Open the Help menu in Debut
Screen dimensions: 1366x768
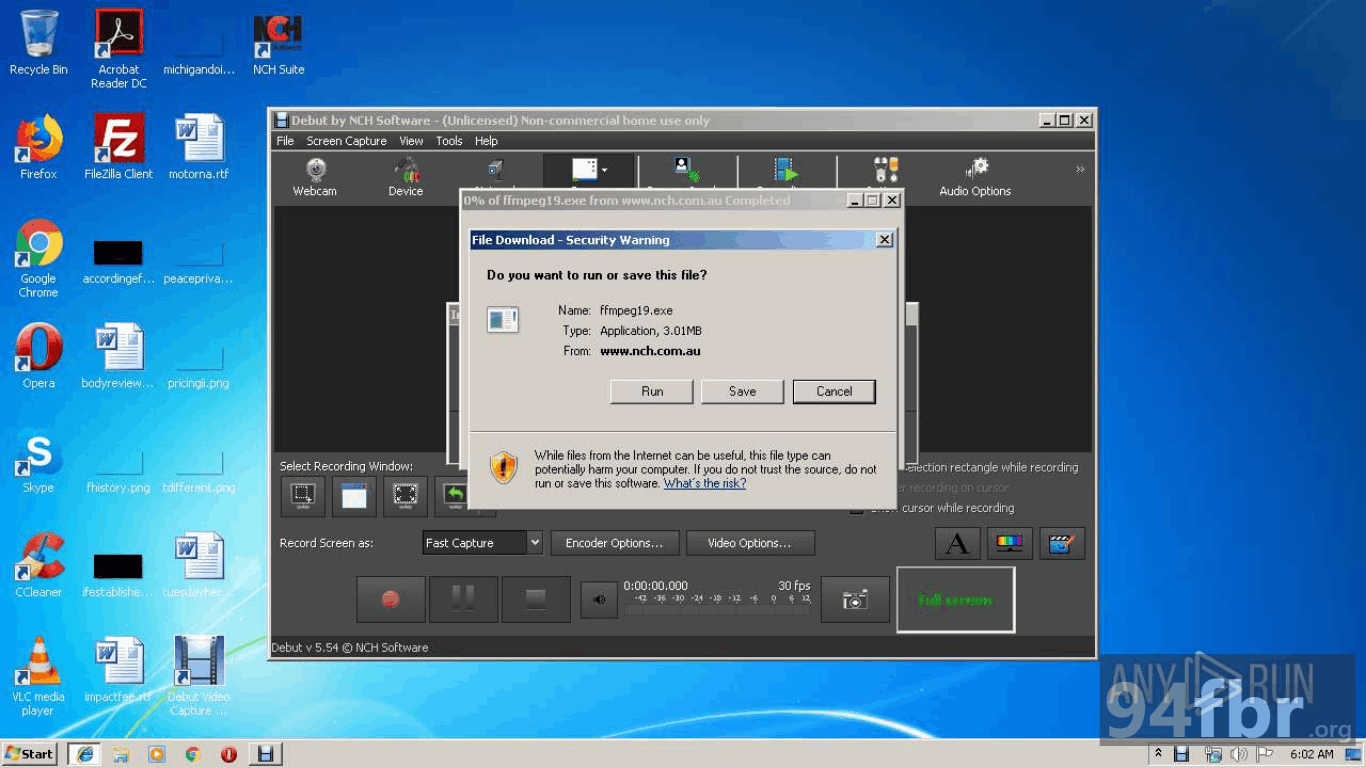pos(486,141)
